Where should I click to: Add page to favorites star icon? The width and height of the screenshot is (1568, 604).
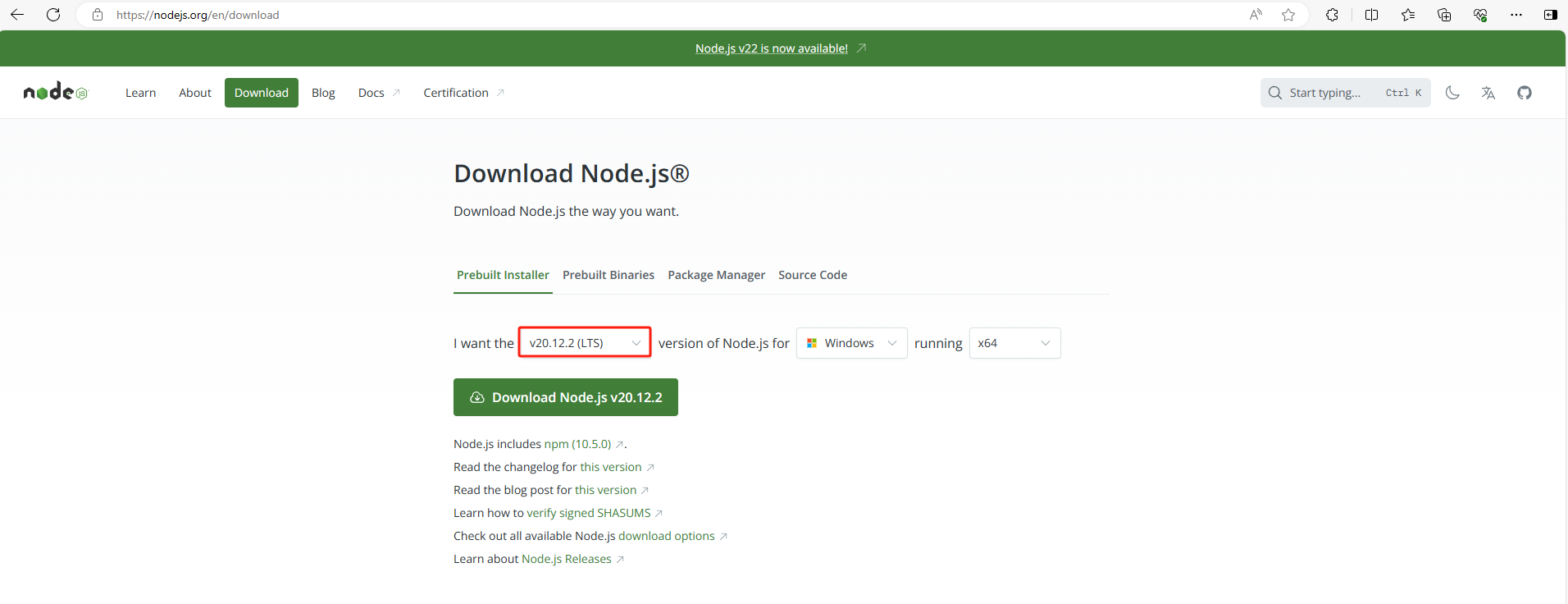tap(1288, 15)
